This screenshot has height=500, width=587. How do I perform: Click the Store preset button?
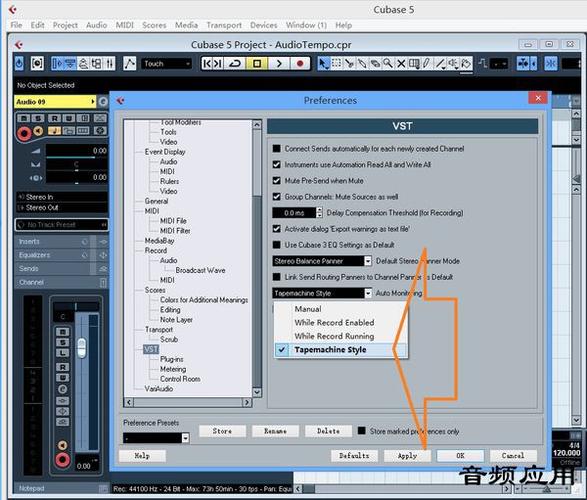[222, 431]
